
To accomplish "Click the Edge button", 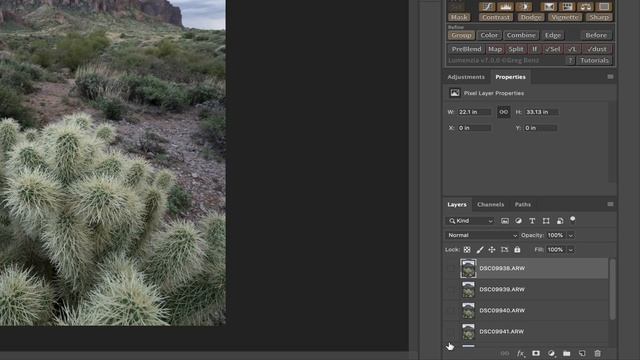I will tap(553, 35).
